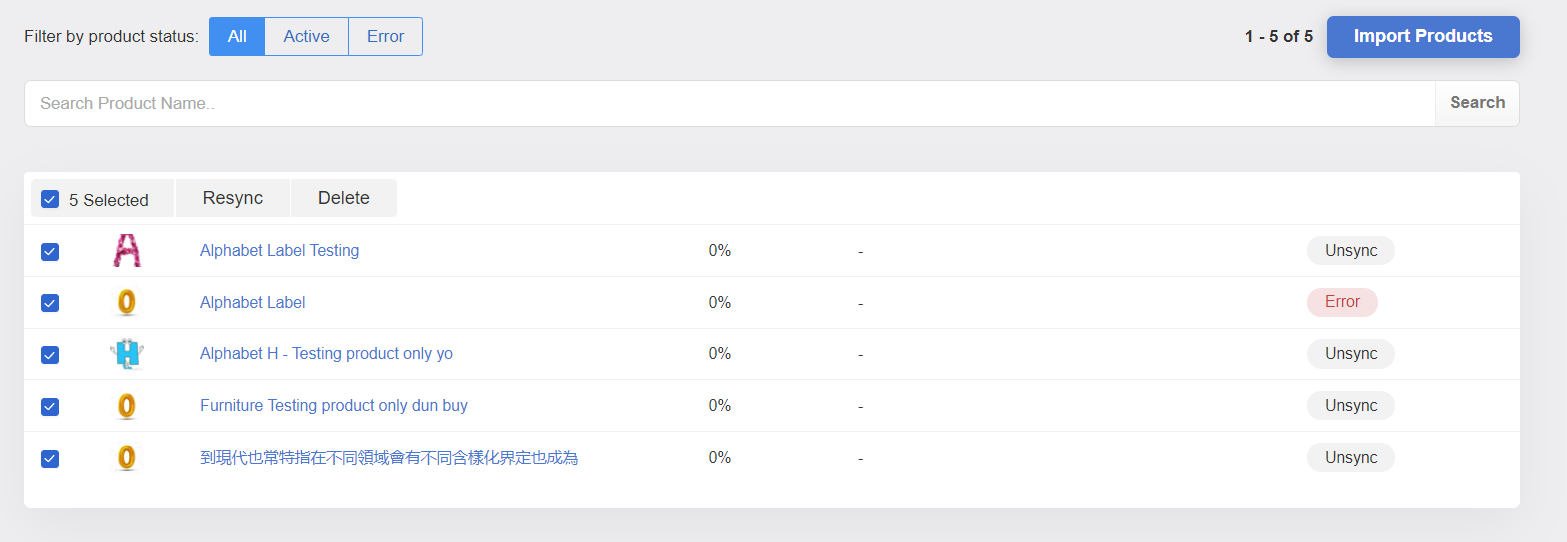Open the Alphabet H - Testing product link

click(x=326, y=354)
